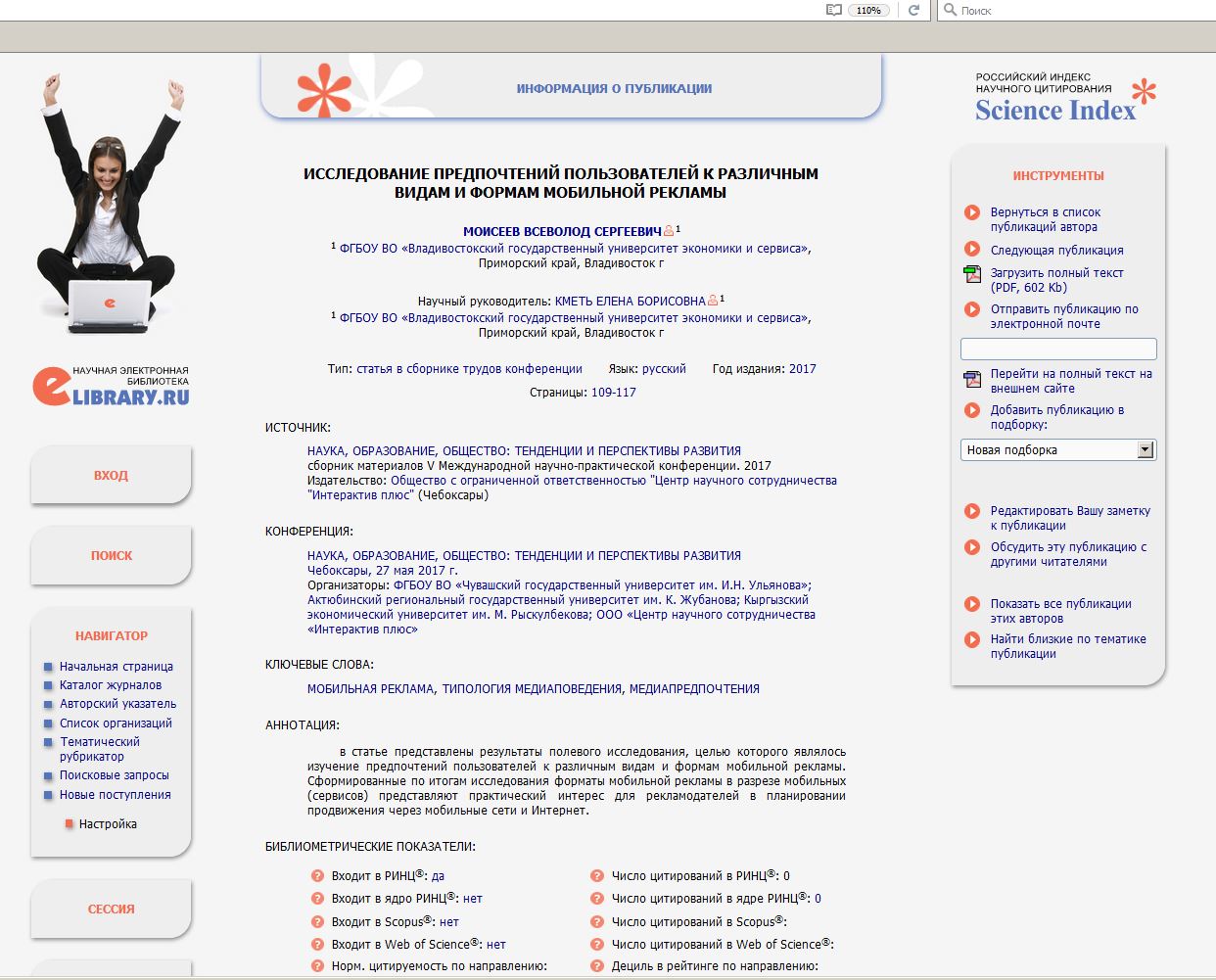Click arrow icon beside 'Редактировать Вашу заметку'
Viewport: 1216px width, 980px height.
(x=972, y=511)
